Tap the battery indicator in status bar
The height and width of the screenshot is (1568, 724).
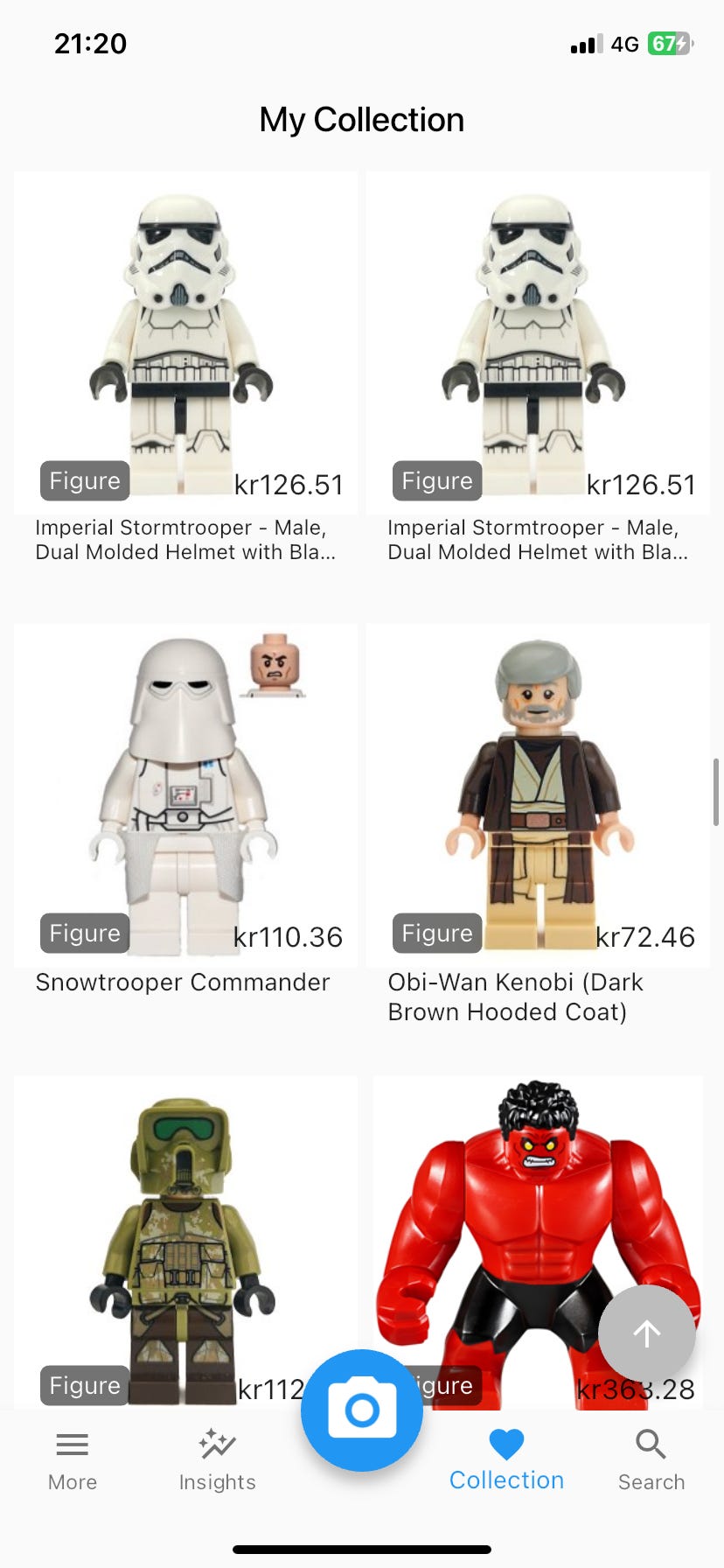click(671, 44)
